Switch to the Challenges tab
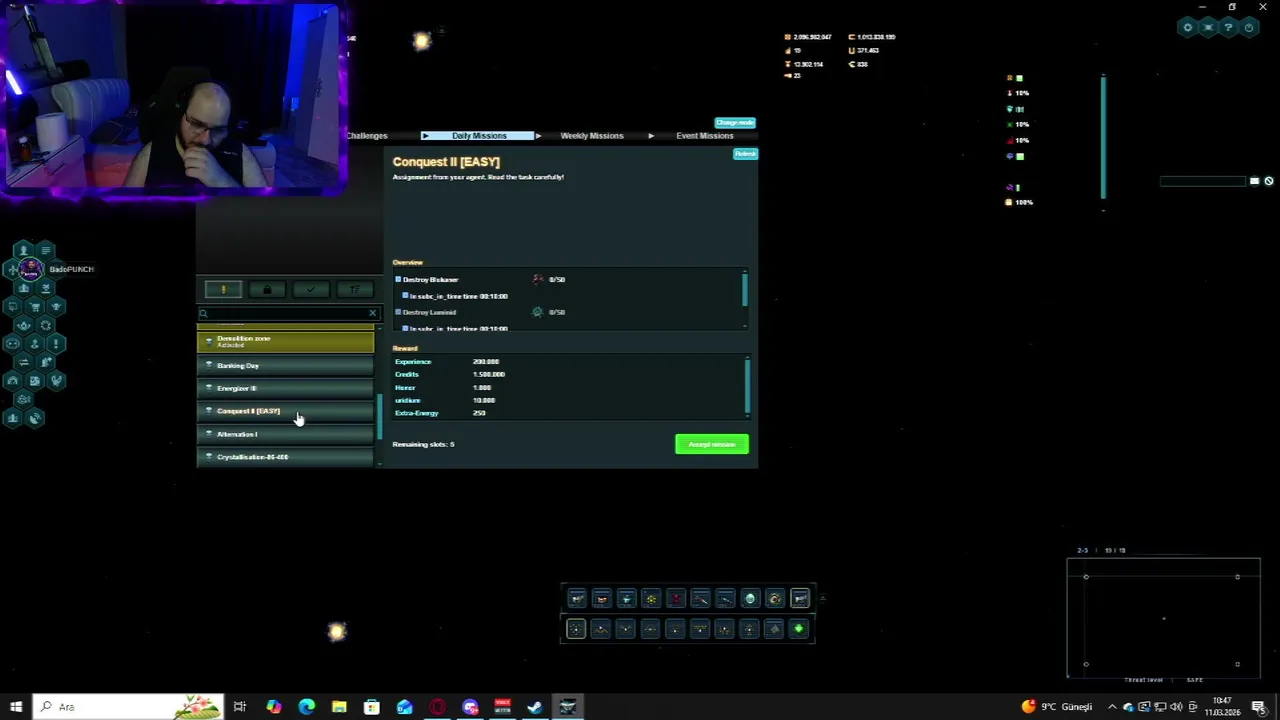 pos(367,136)
